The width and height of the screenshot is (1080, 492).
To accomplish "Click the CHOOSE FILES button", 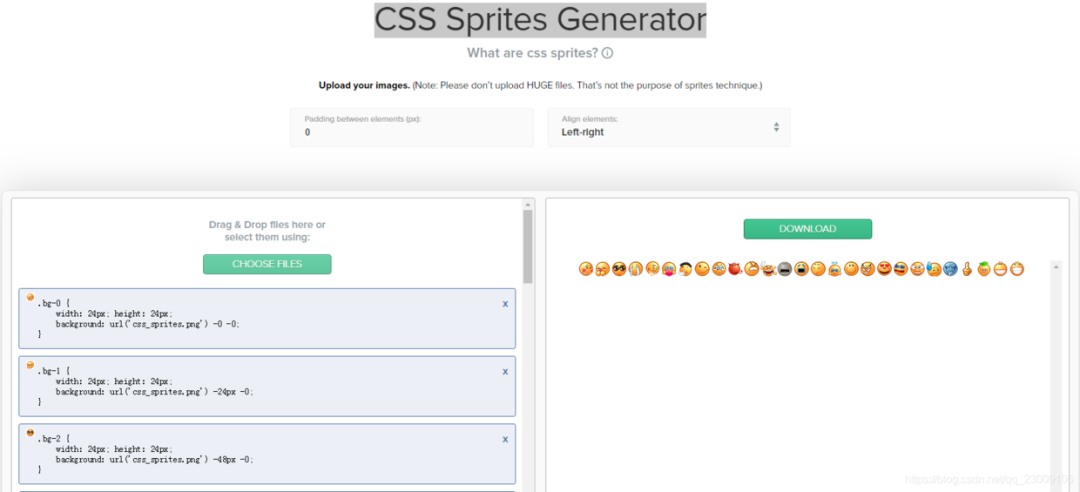I will pos(267,264).
